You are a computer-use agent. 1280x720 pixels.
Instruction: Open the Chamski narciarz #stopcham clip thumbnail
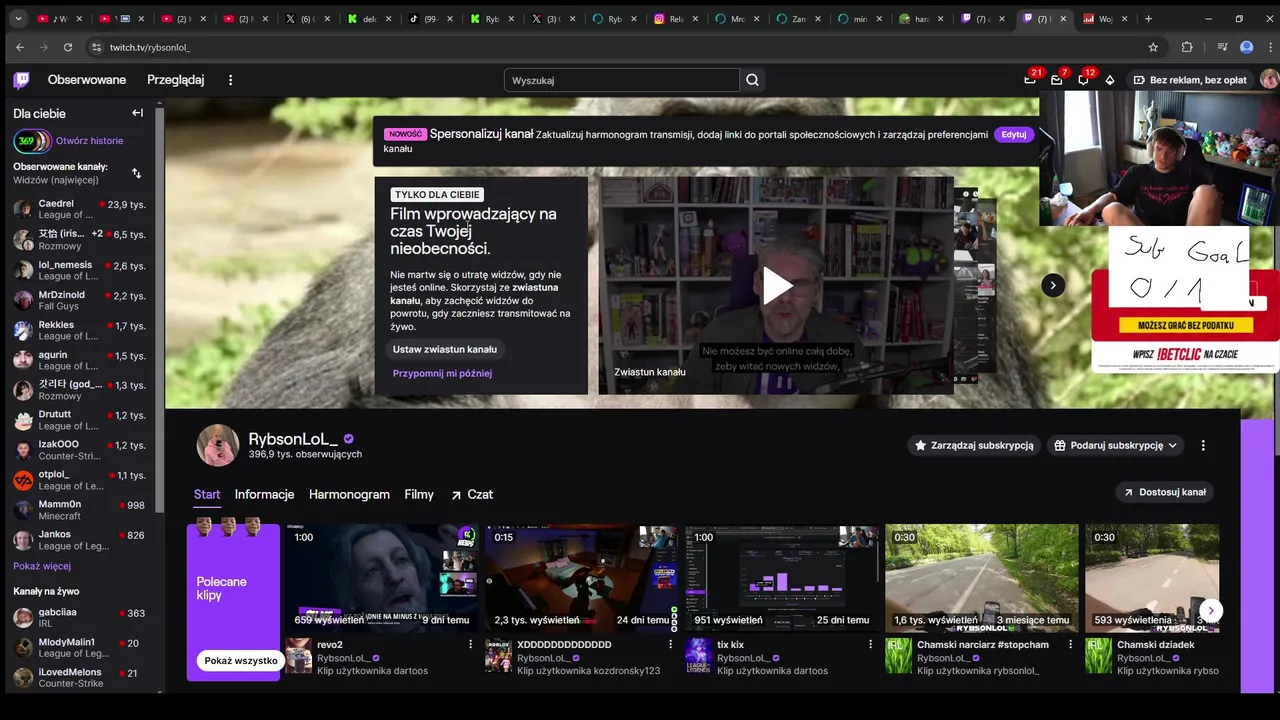click(982, 578)
